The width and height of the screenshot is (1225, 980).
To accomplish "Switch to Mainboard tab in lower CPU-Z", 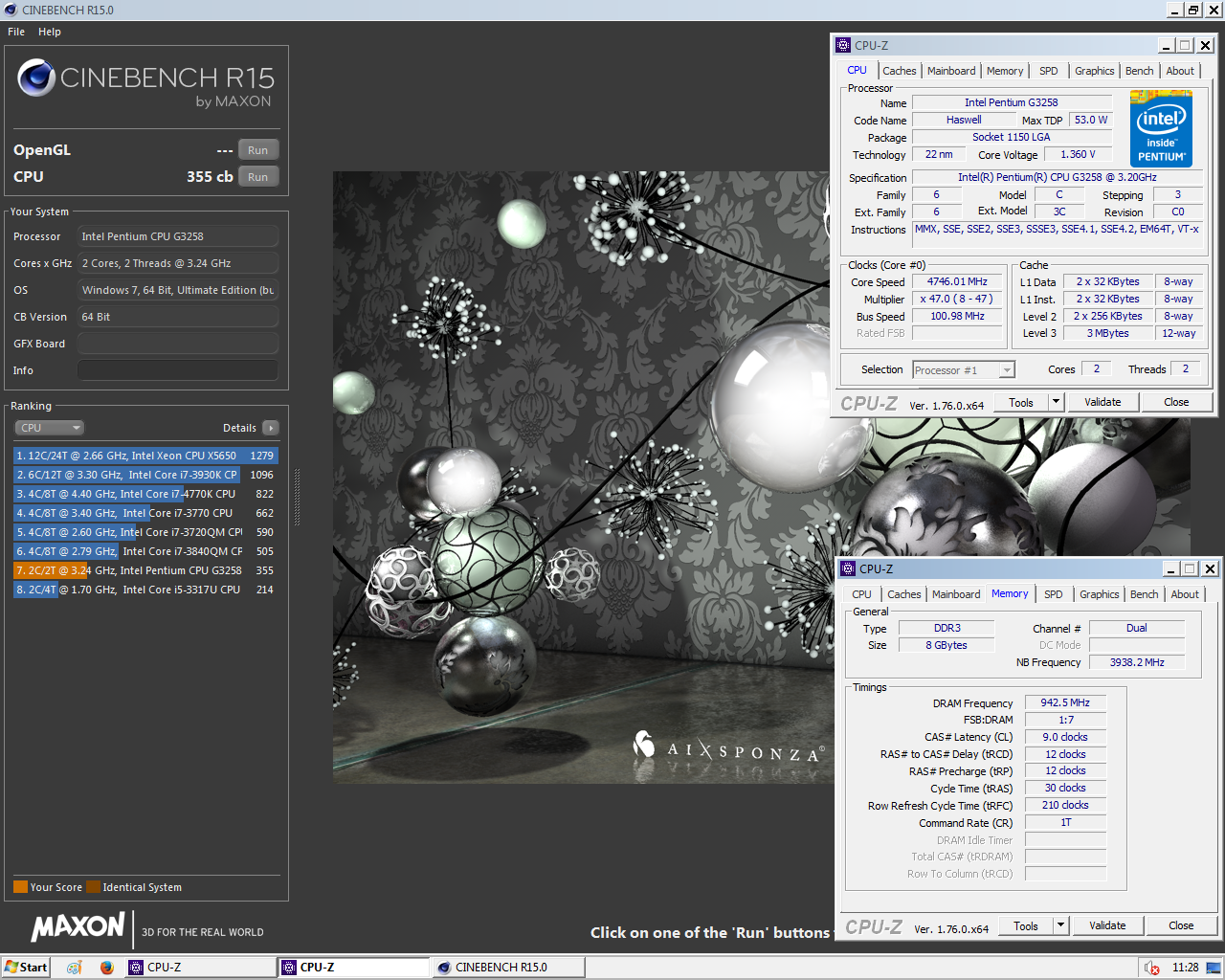I will point(956,594).
